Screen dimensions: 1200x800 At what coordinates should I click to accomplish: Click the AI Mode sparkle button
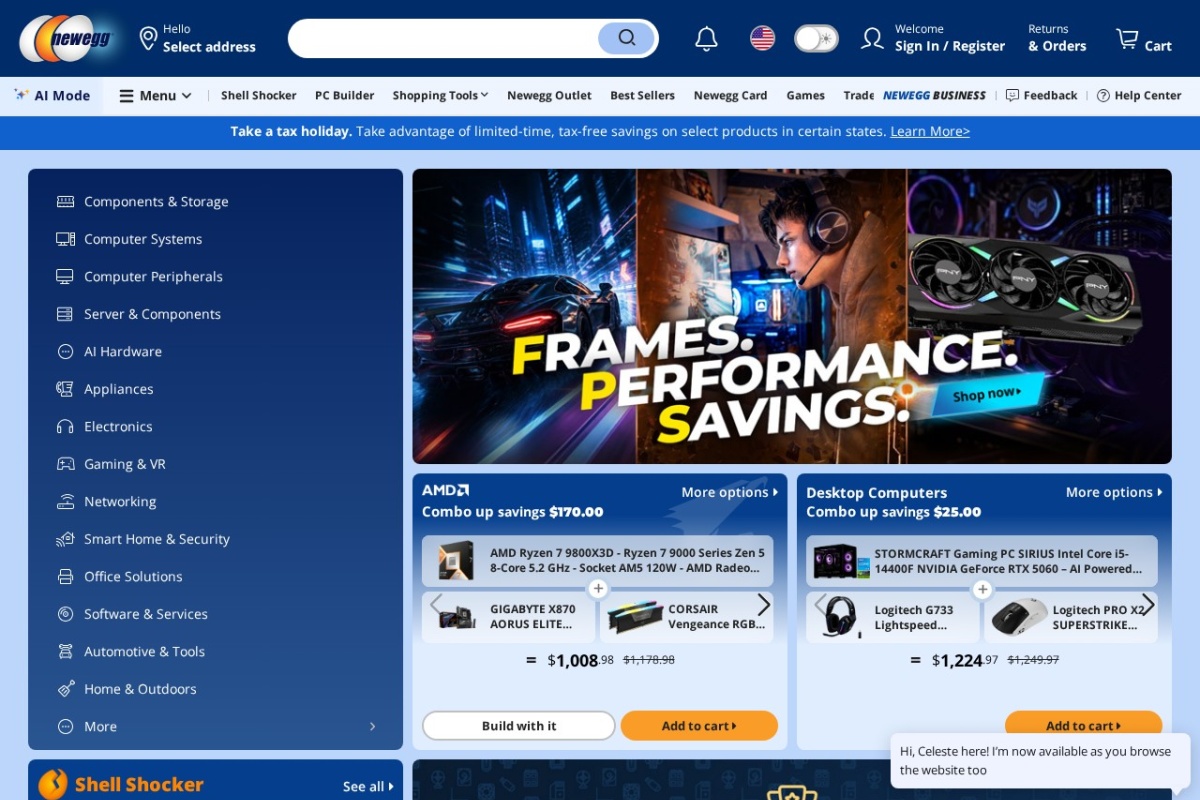click(52, 96)
